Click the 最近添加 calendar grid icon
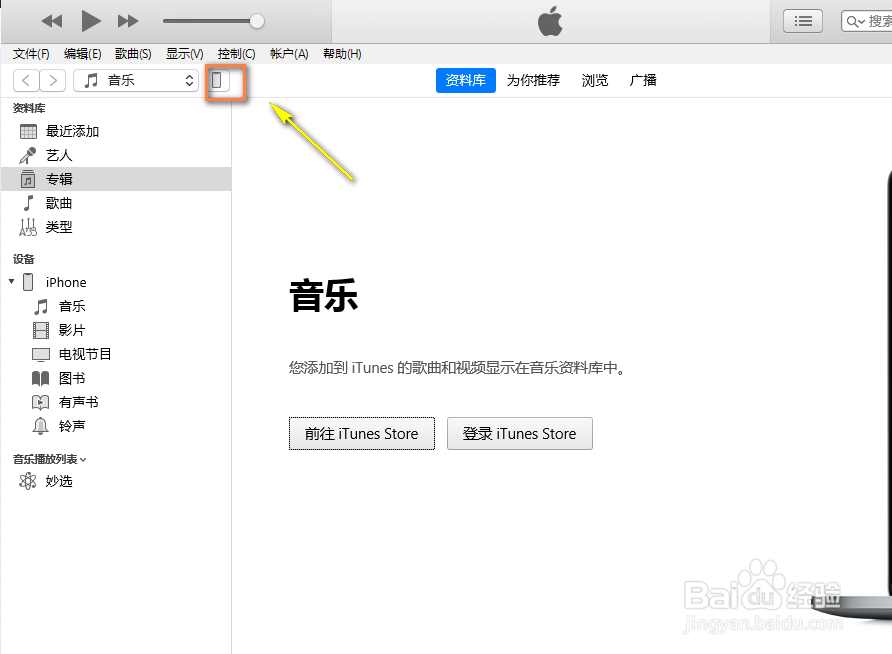The width and height of the screenshot is (892, 654). (28, 131)
